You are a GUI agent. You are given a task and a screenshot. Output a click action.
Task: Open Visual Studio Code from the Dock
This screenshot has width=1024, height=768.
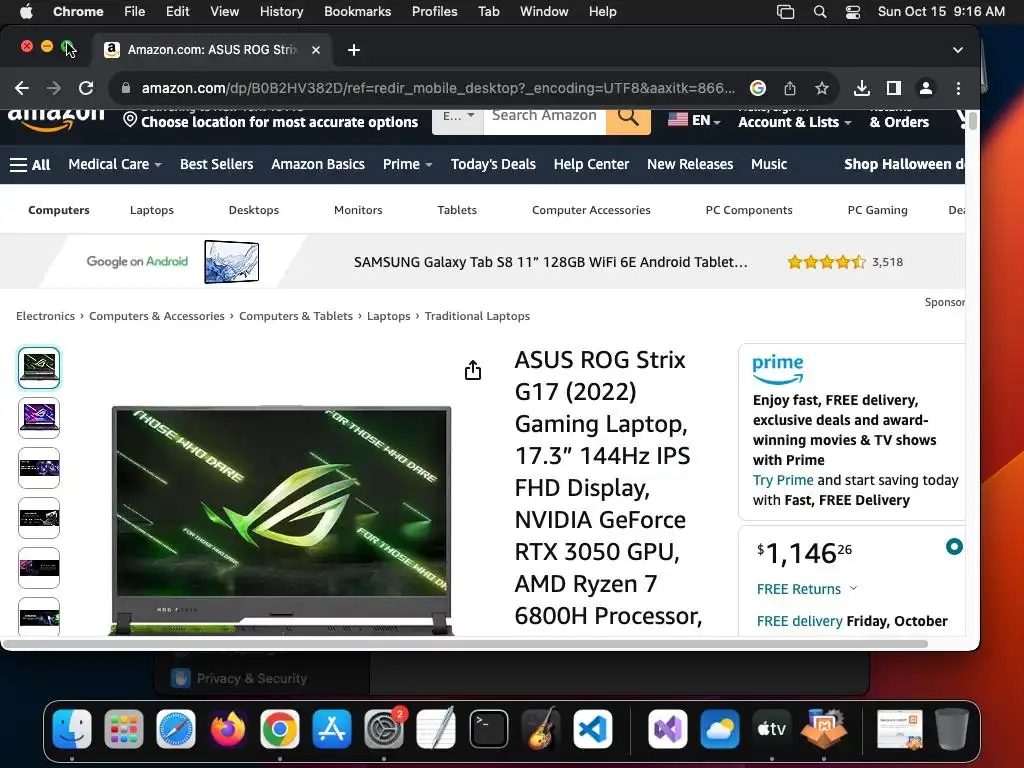point(593,729)
